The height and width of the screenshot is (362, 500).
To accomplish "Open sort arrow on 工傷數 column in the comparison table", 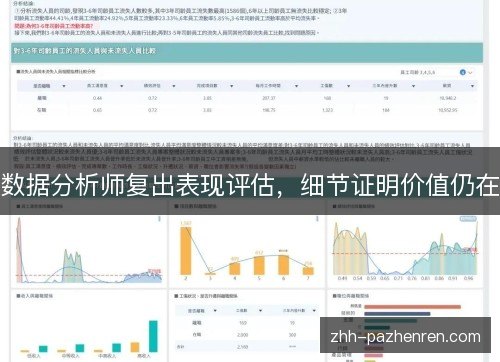I will (348, 86).
